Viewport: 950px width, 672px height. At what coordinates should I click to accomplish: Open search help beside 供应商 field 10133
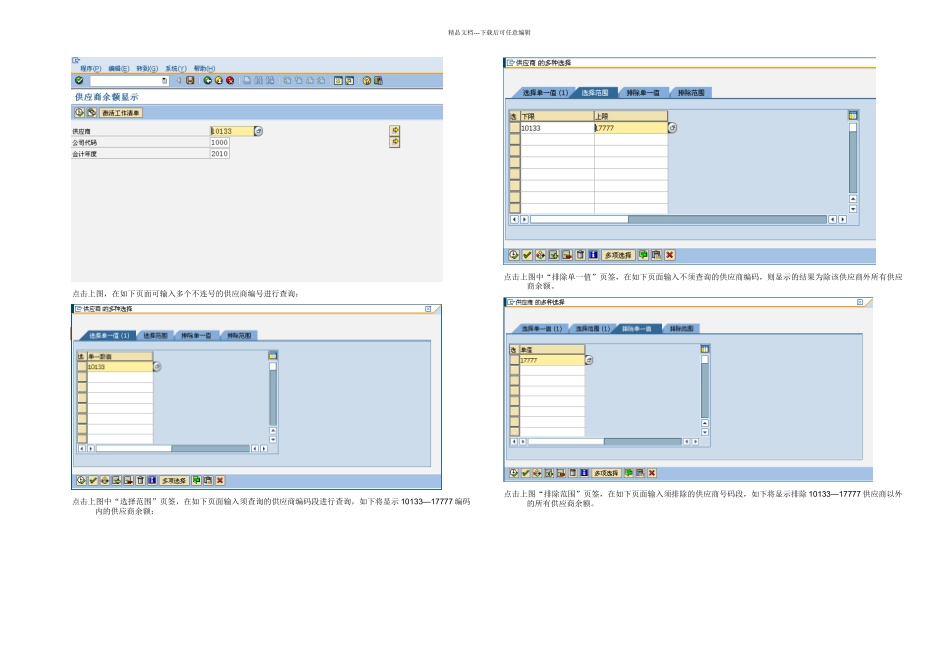258,131
